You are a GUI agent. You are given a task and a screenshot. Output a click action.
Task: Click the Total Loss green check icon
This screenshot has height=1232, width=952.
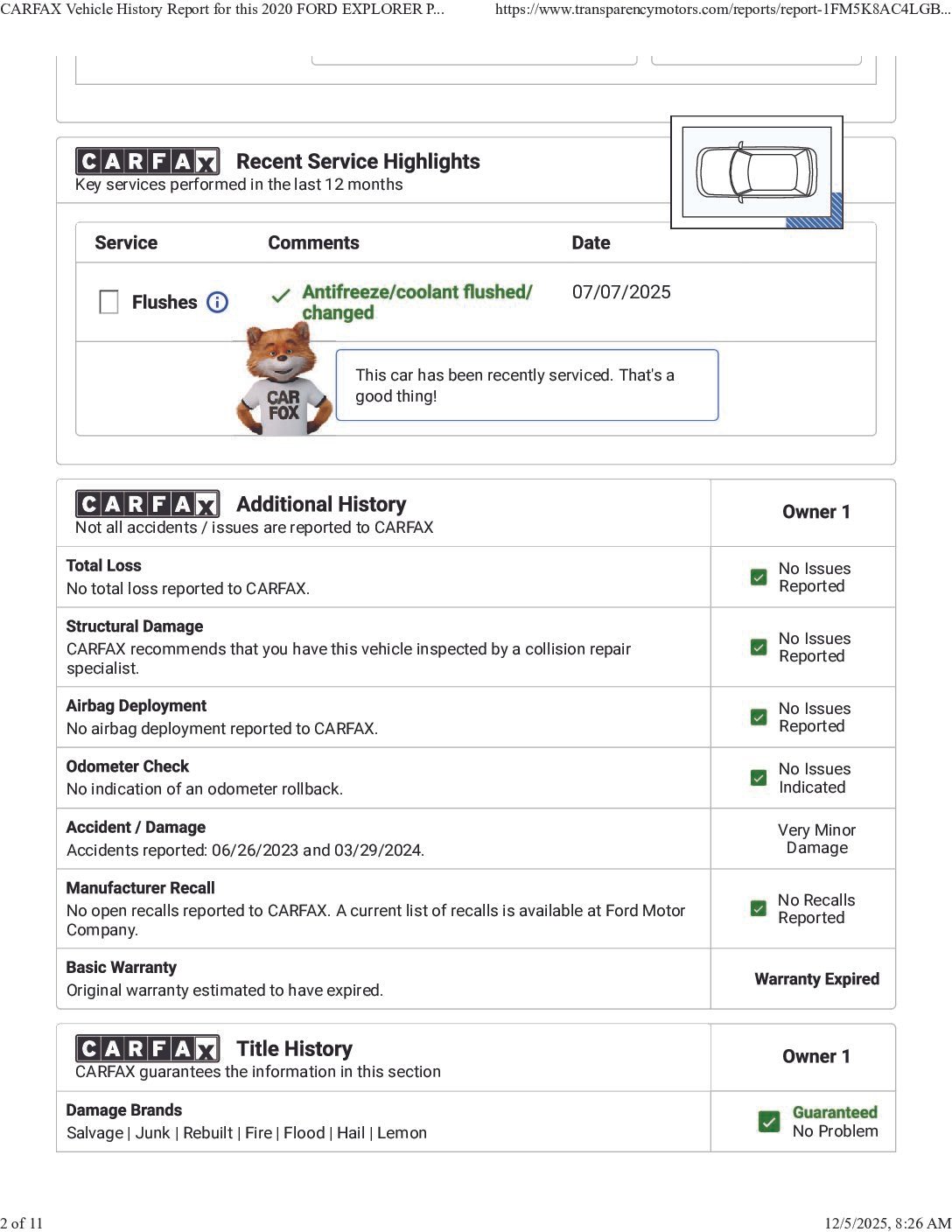tap(759, 577)
